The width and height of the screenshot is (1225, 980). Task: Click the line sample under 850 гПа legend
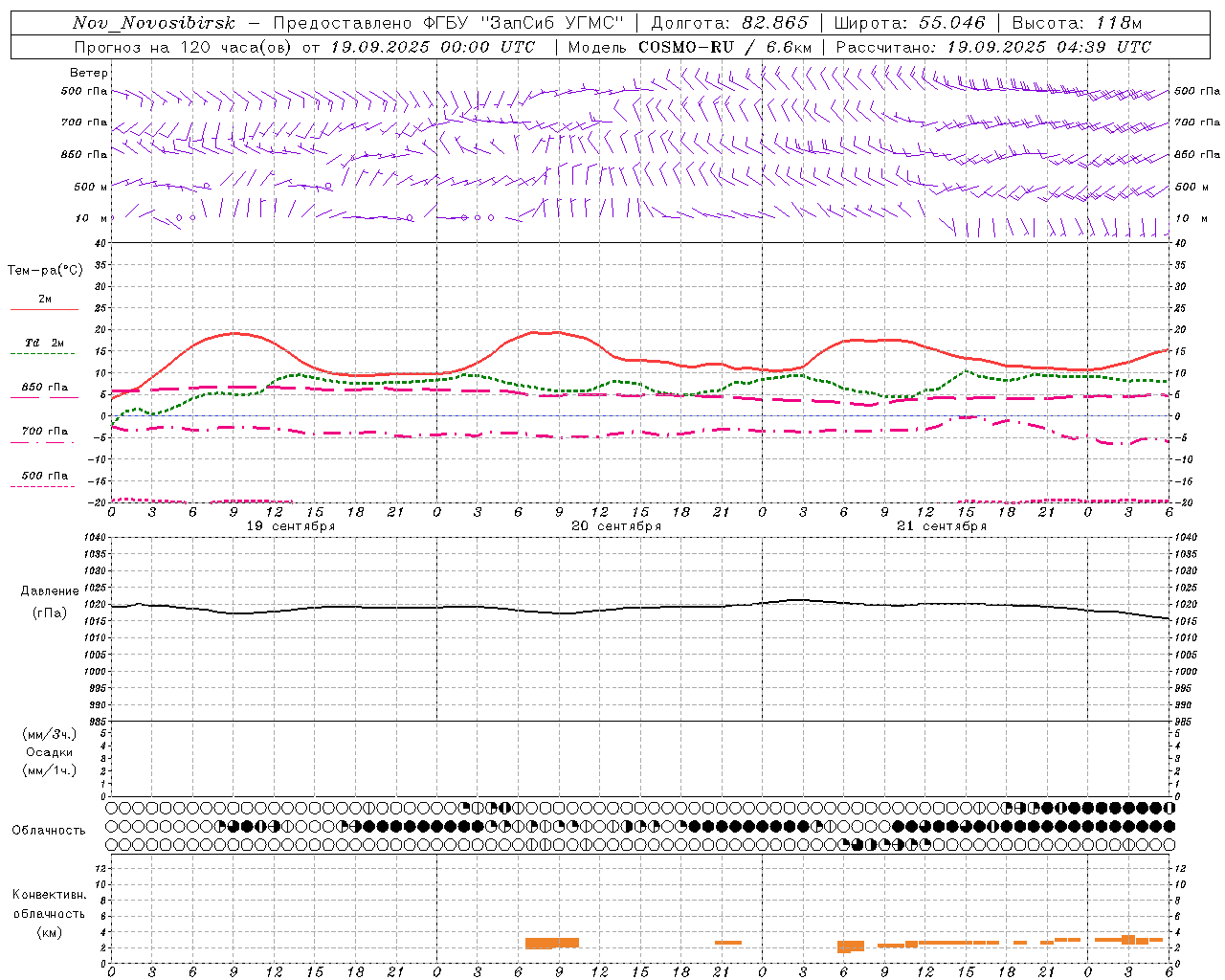click(x=43, y=397)
